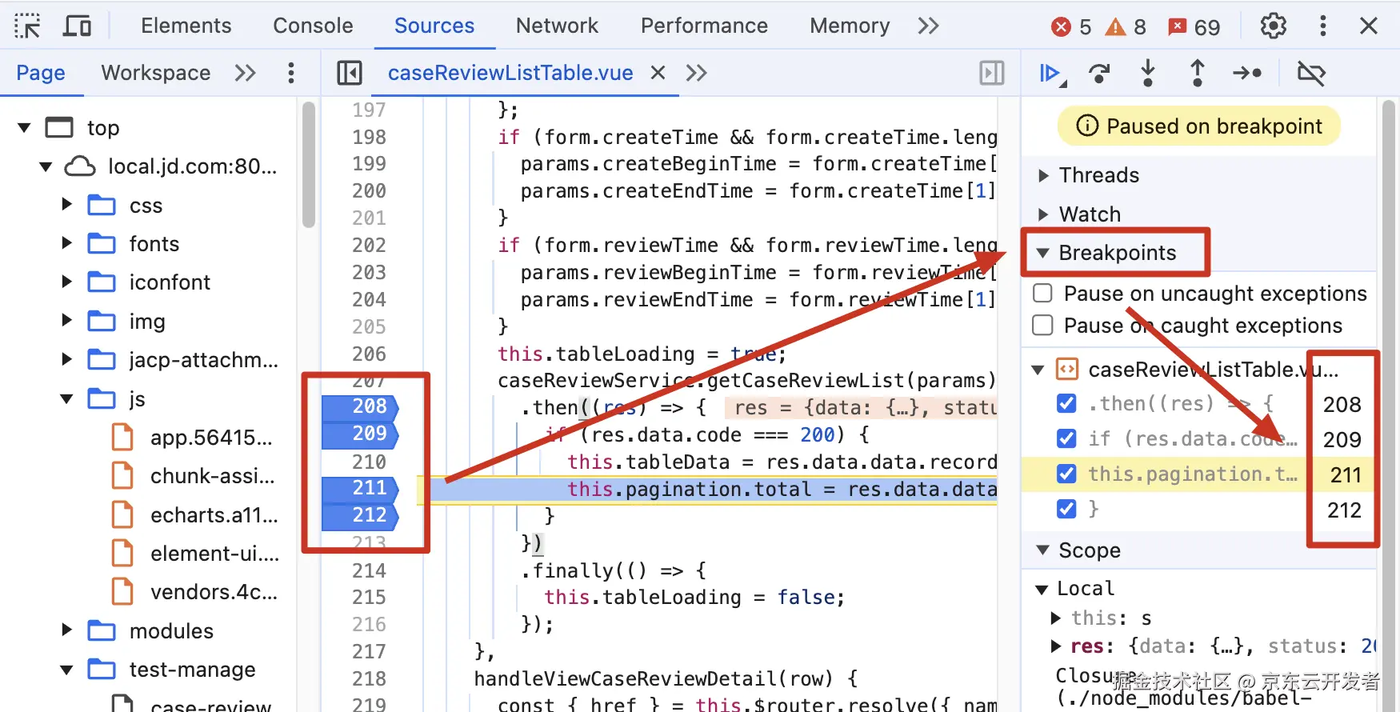Close the DevTools panel

(x=1368, y=26)
